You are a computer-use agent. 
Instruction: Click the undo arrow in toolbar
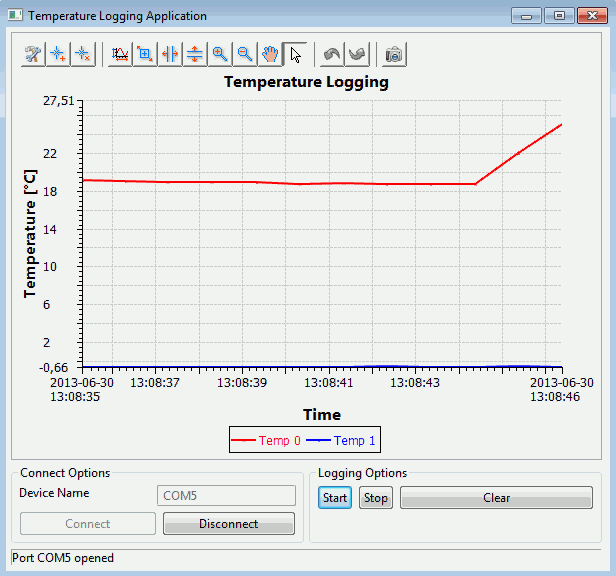(333, 55)
